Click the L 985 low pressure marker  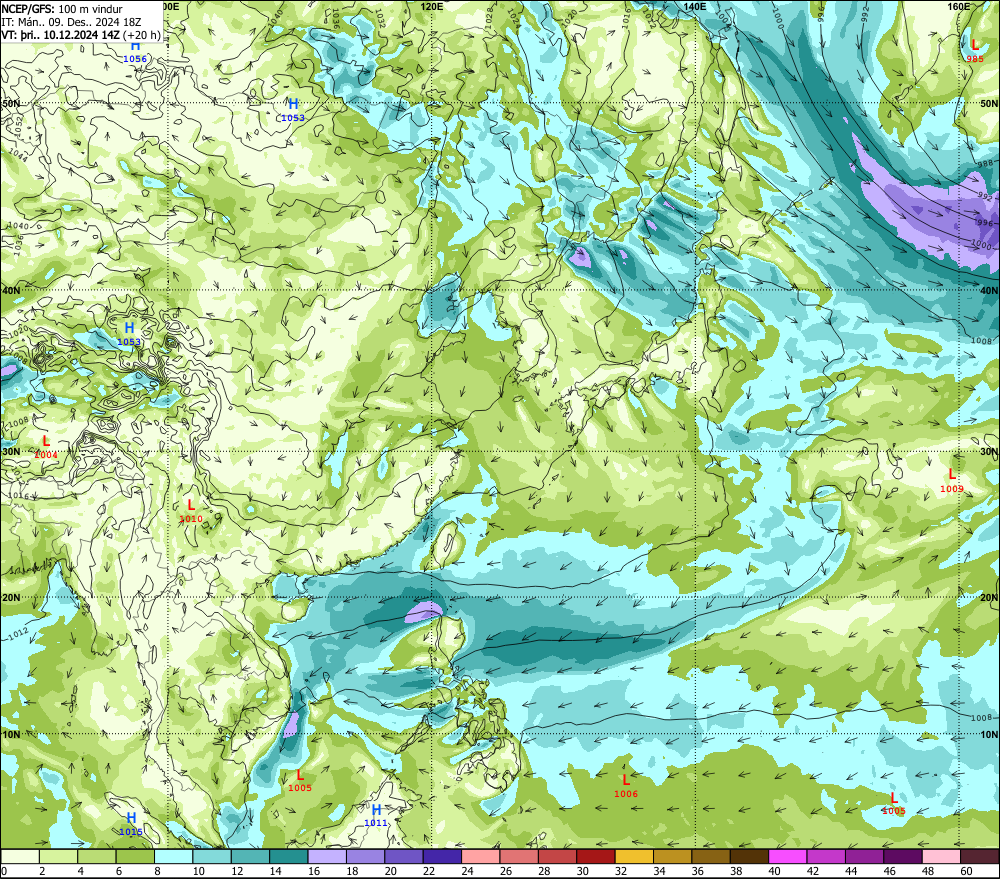(974, 50)
